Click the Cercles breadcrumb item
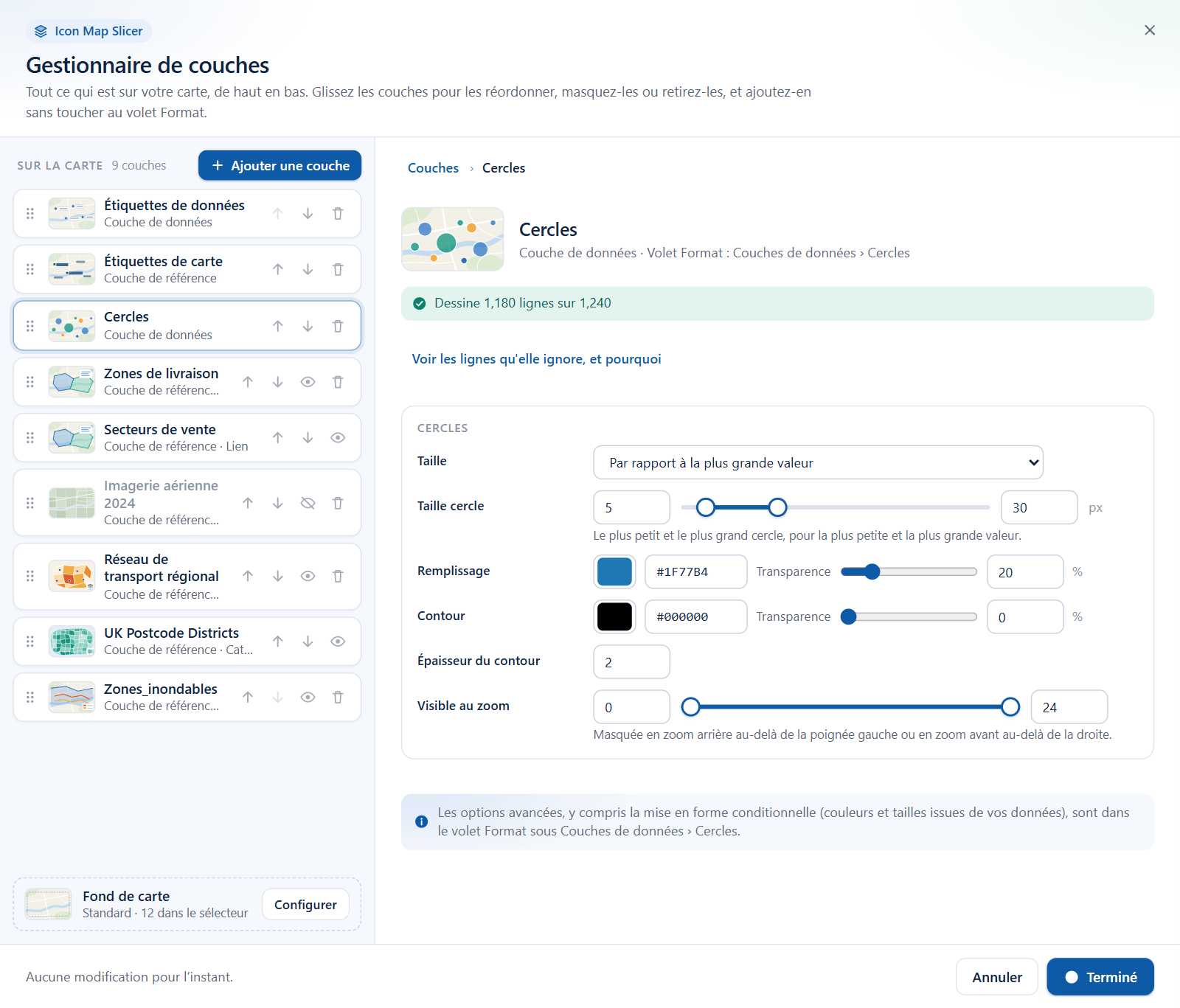Image resolution: width=1180 pixels, height=1008 pixels. coord(504,168)
